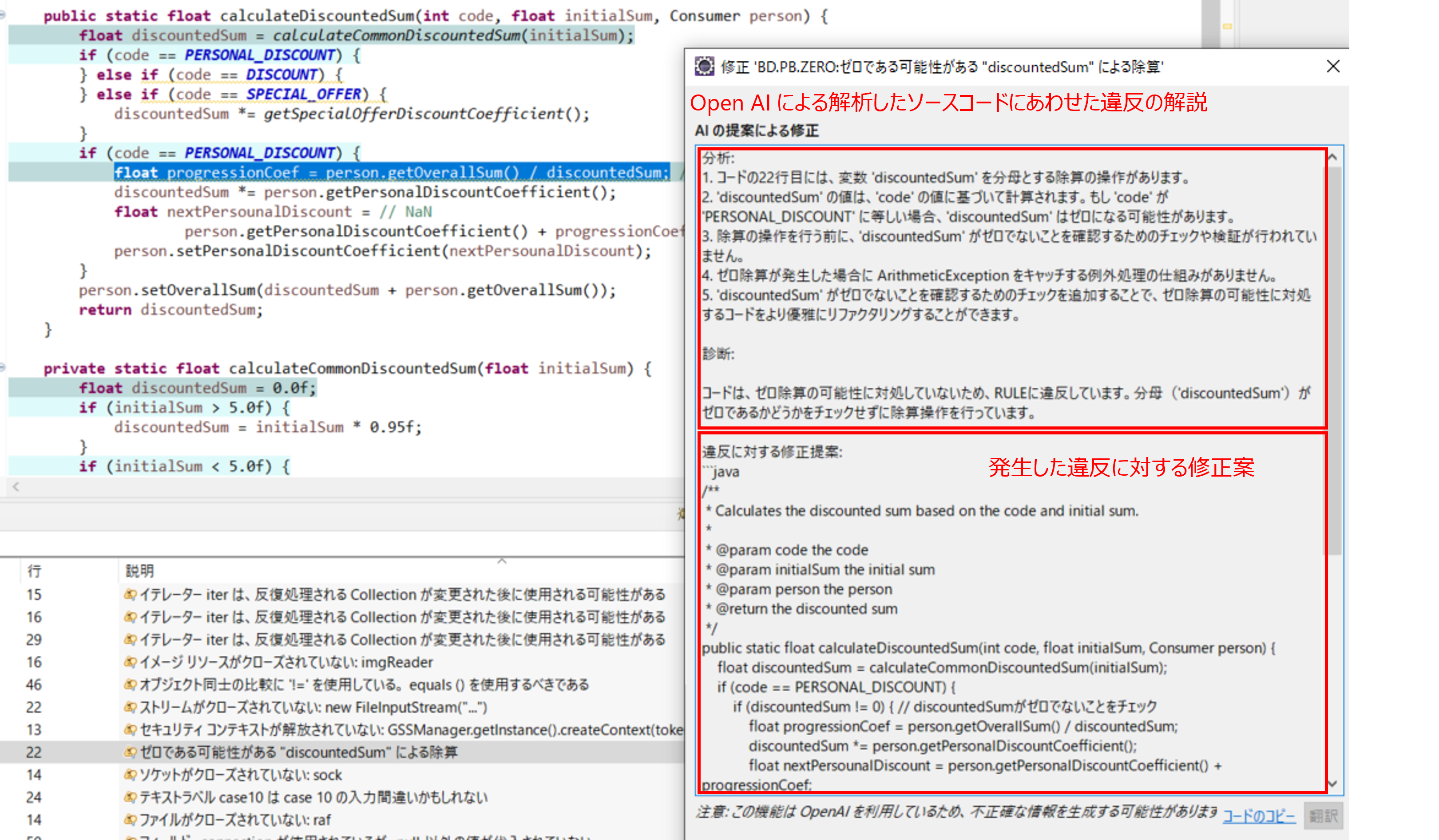Click overview ruler yellow warning marker
1439x840 pixels.
click(x=1227, y=26)
